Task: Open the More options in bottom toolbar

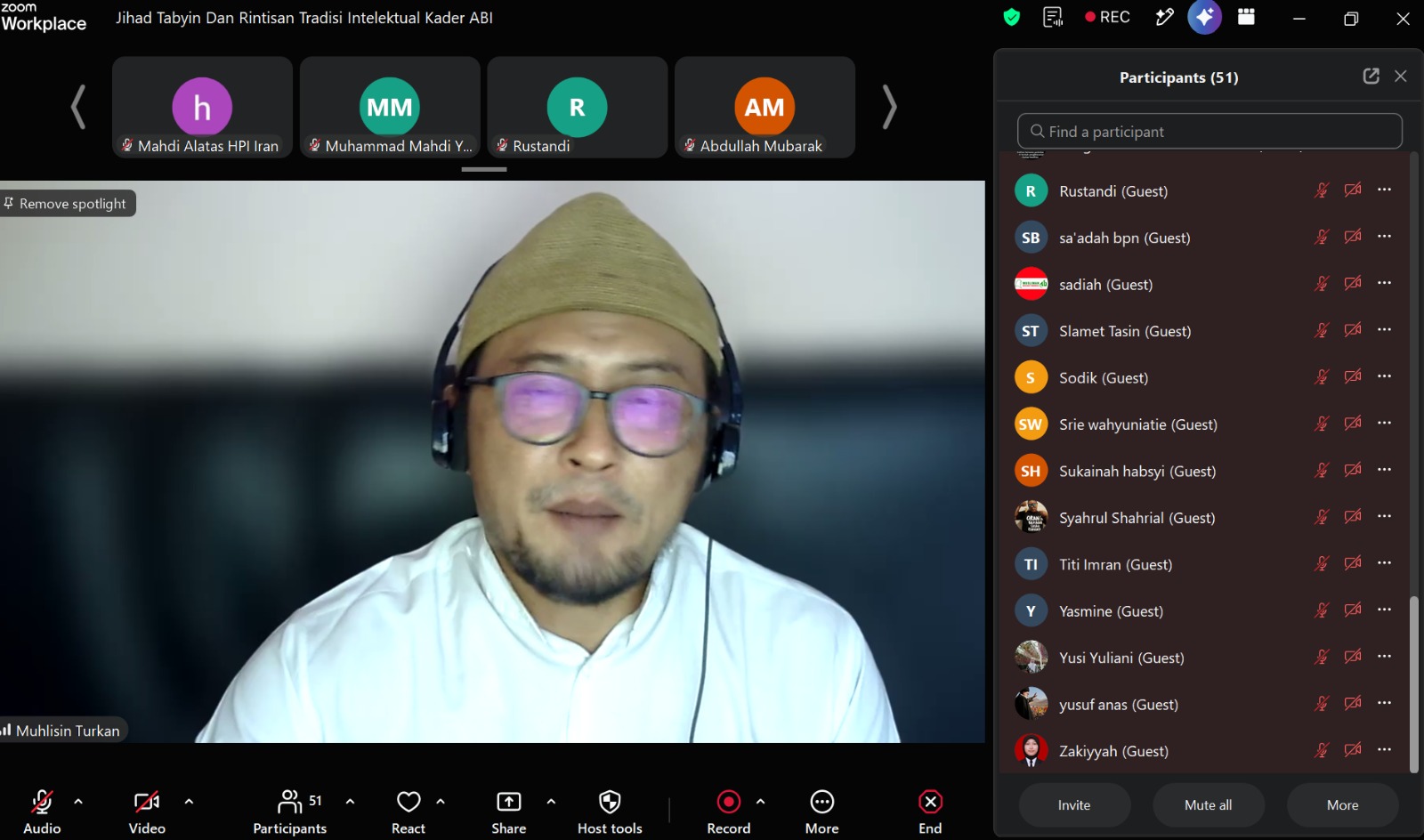Action: click(822, 812)
